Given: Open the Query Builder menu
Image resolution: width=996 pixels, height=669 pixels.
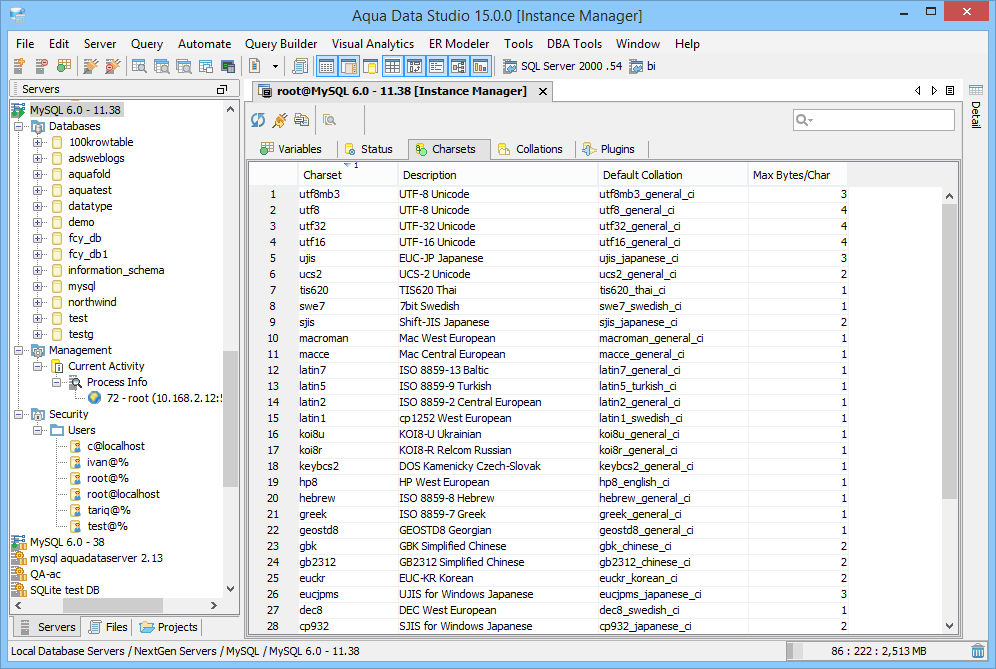Looking at the screenshot, I should point(281,44).
